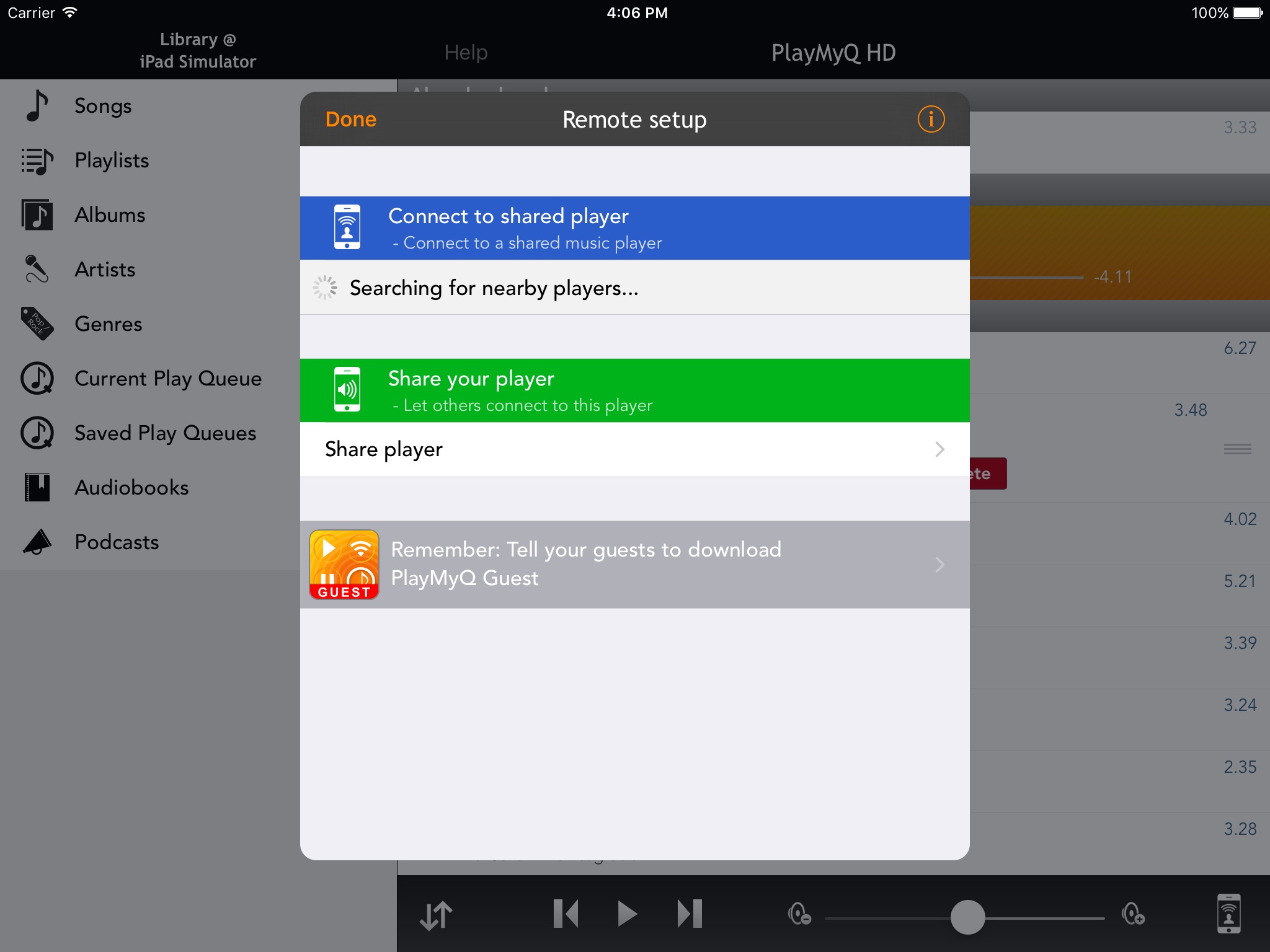Tap the Connect to shared player phone icon

(347, 227)
